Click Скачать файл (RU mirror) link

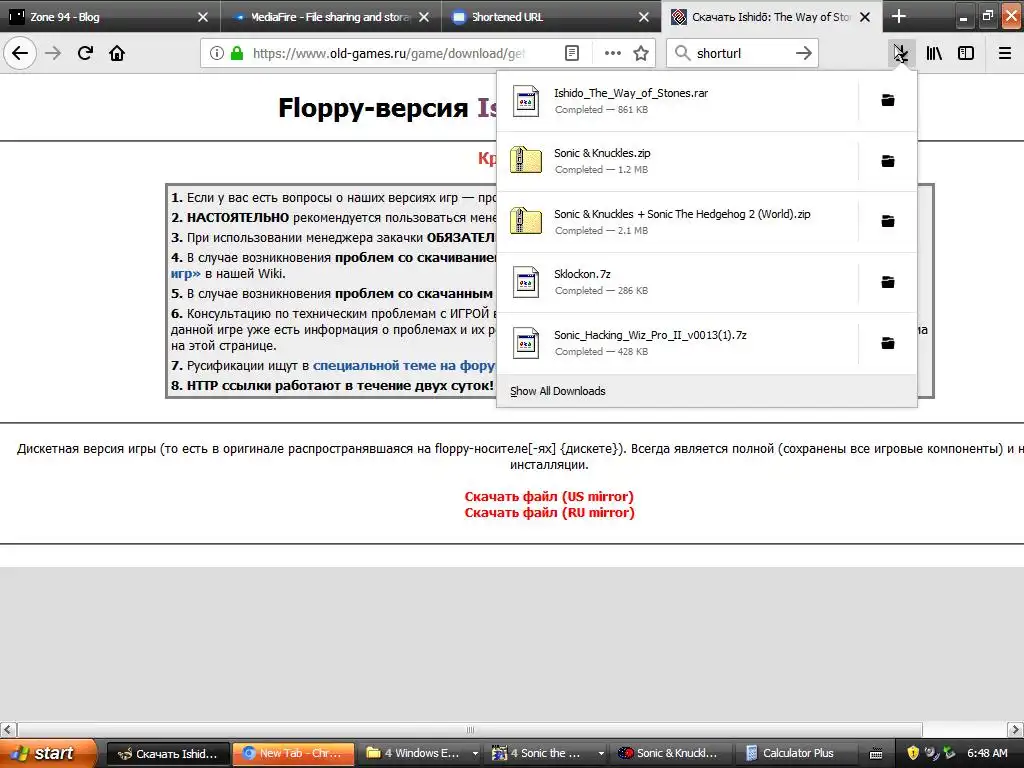(549, 513)
